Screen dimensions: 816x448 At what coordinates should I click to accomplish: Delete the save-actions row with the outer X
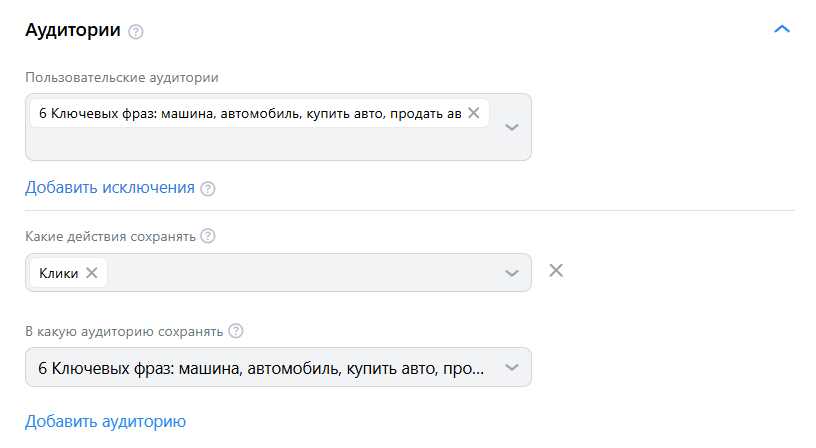pos(557,270)
